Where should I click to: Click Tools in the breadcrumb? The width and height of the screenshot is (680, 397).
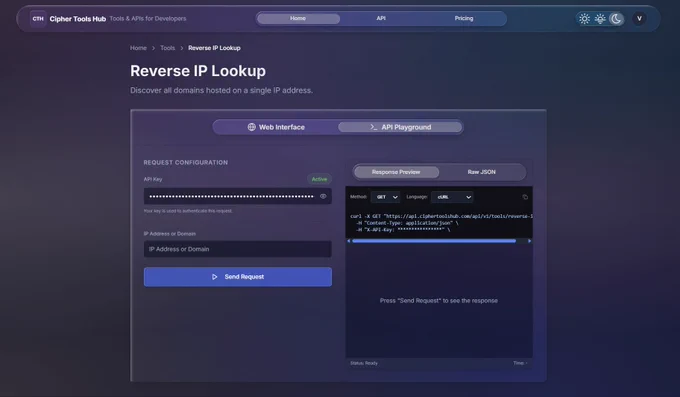tap(167, 48)
